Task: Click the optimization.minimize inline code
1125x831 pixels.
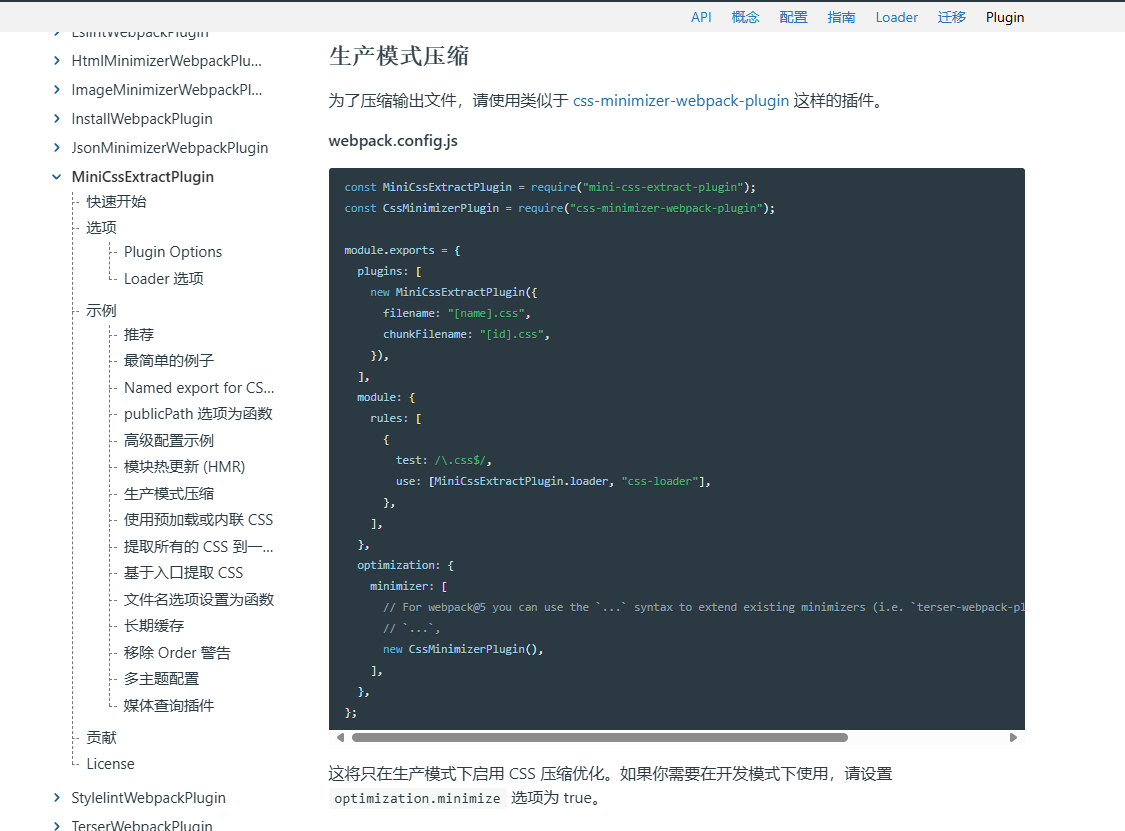Action: [418, 798]
